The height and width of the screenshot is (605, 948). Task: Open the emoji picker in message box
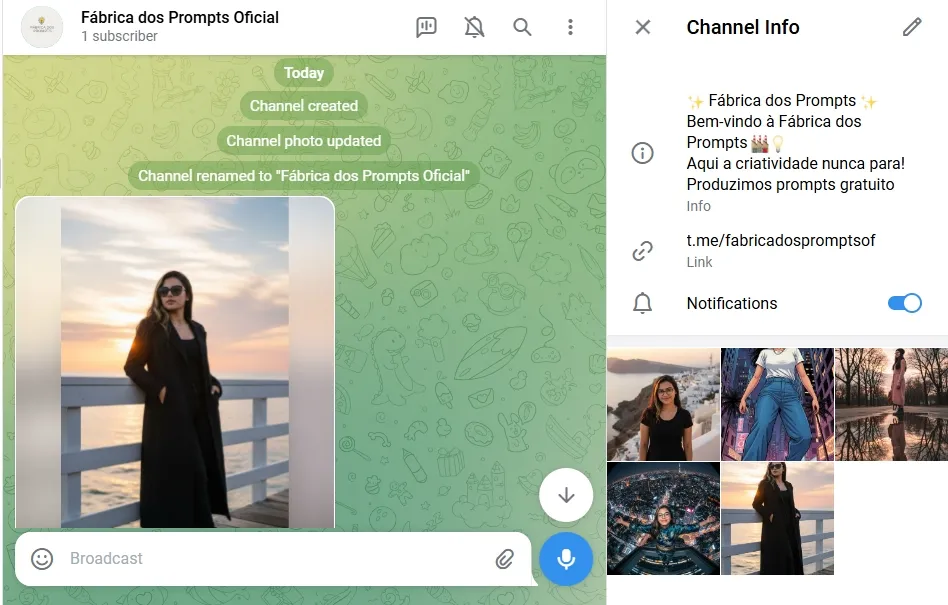coord(42,559)
